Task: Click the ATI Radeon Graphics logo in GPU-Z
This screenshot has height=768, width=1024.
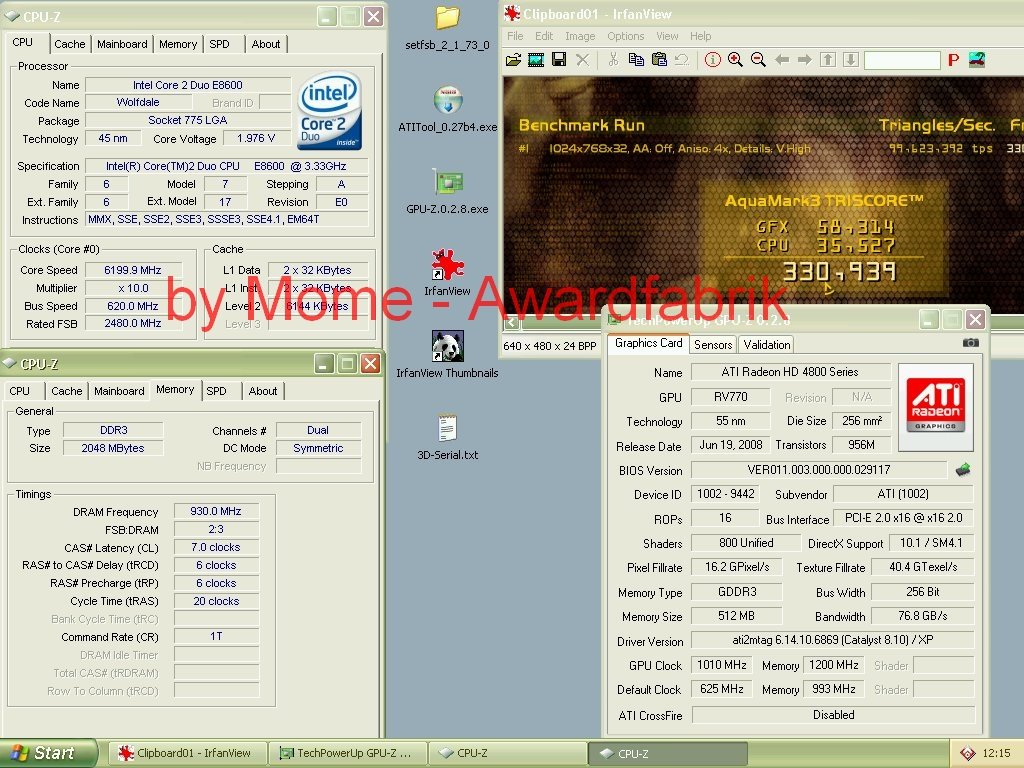Action: [x=935, y=407]
